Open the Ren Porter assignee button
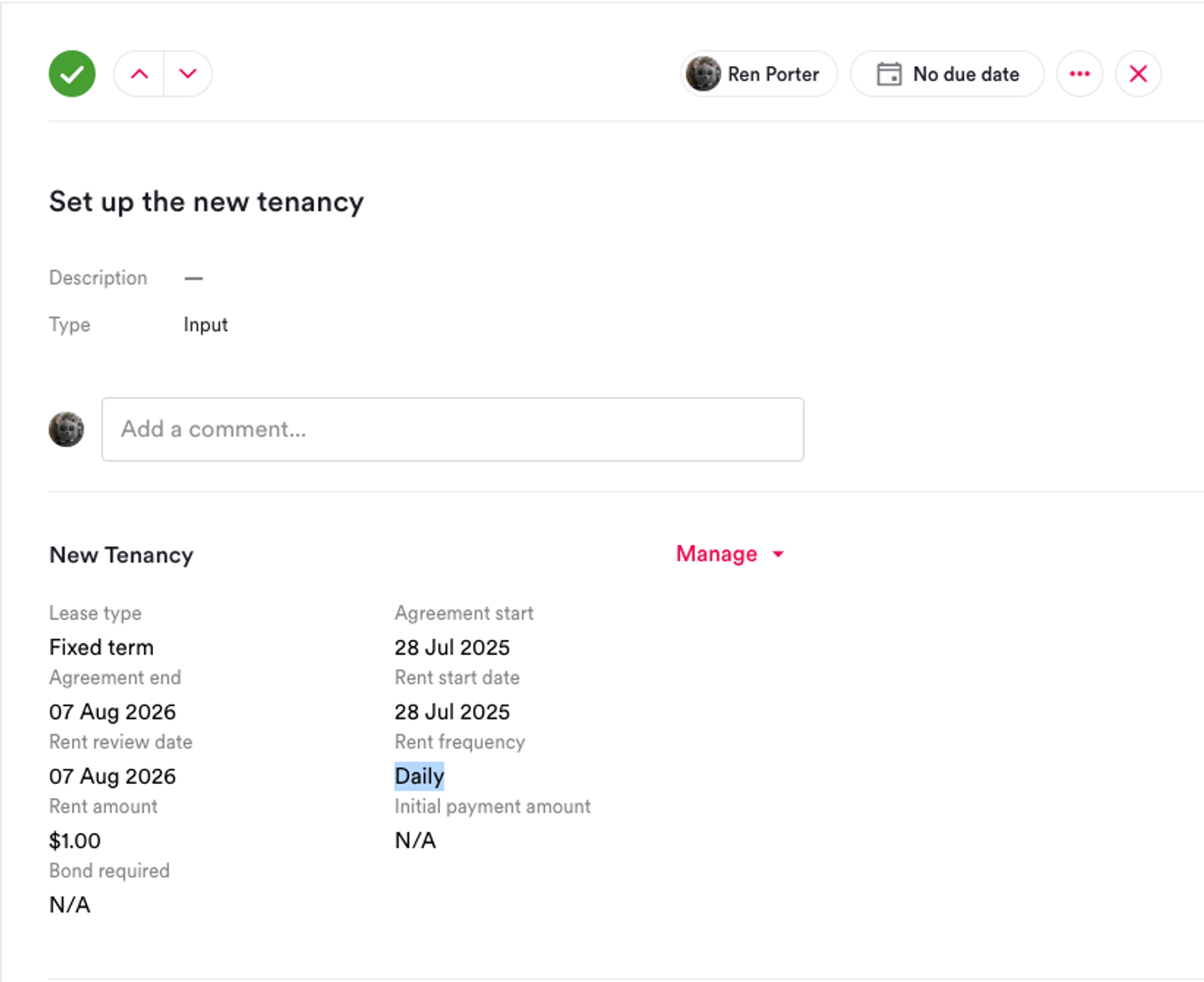 (x=758, y=74)
